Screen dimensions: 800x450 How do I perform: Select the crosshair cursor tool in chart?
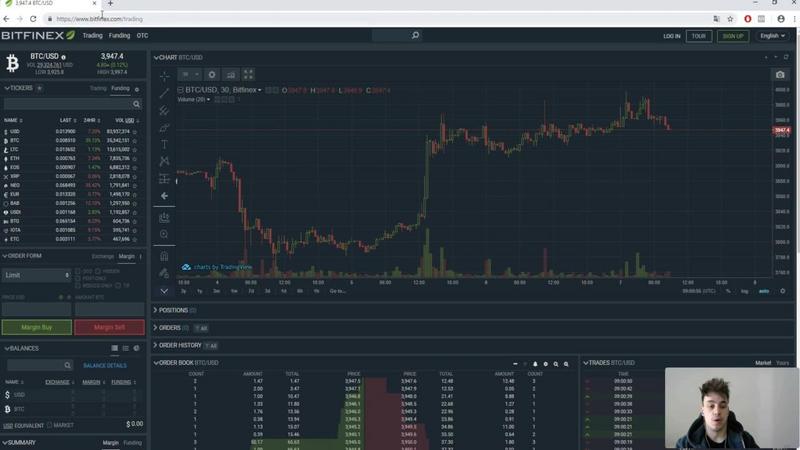164,77
